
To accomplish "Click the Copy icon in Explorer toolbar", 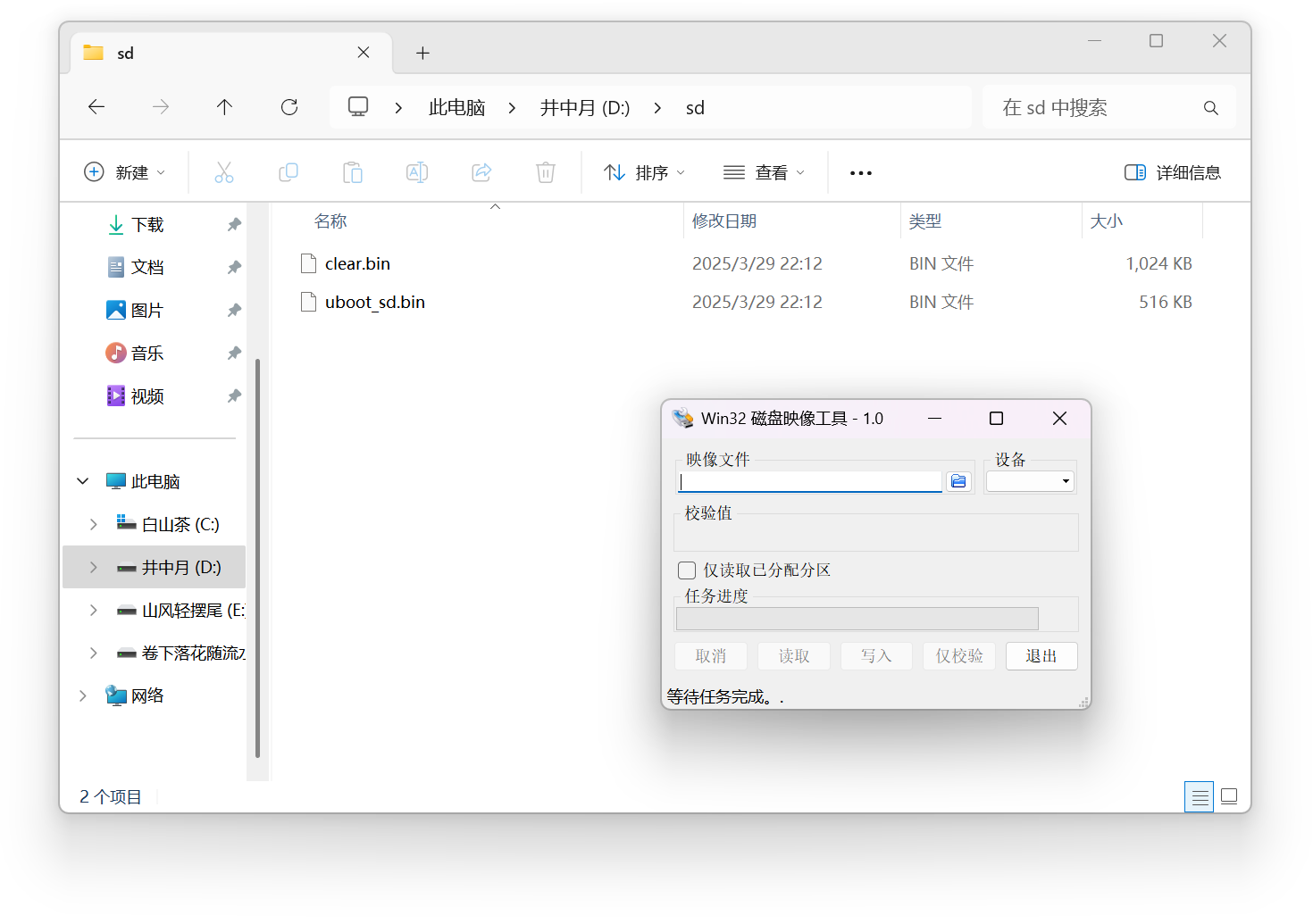I will point(289,171).
